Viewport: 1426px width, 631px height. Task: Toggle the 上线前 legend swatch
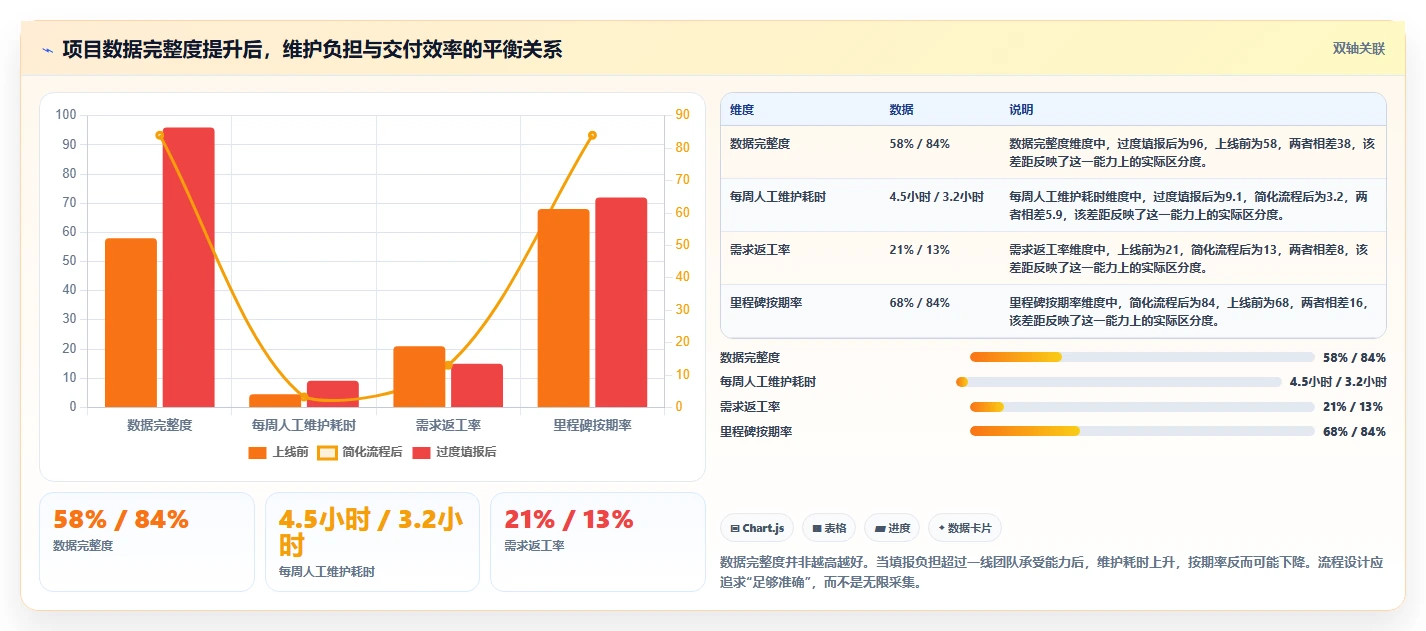point(258,452)
